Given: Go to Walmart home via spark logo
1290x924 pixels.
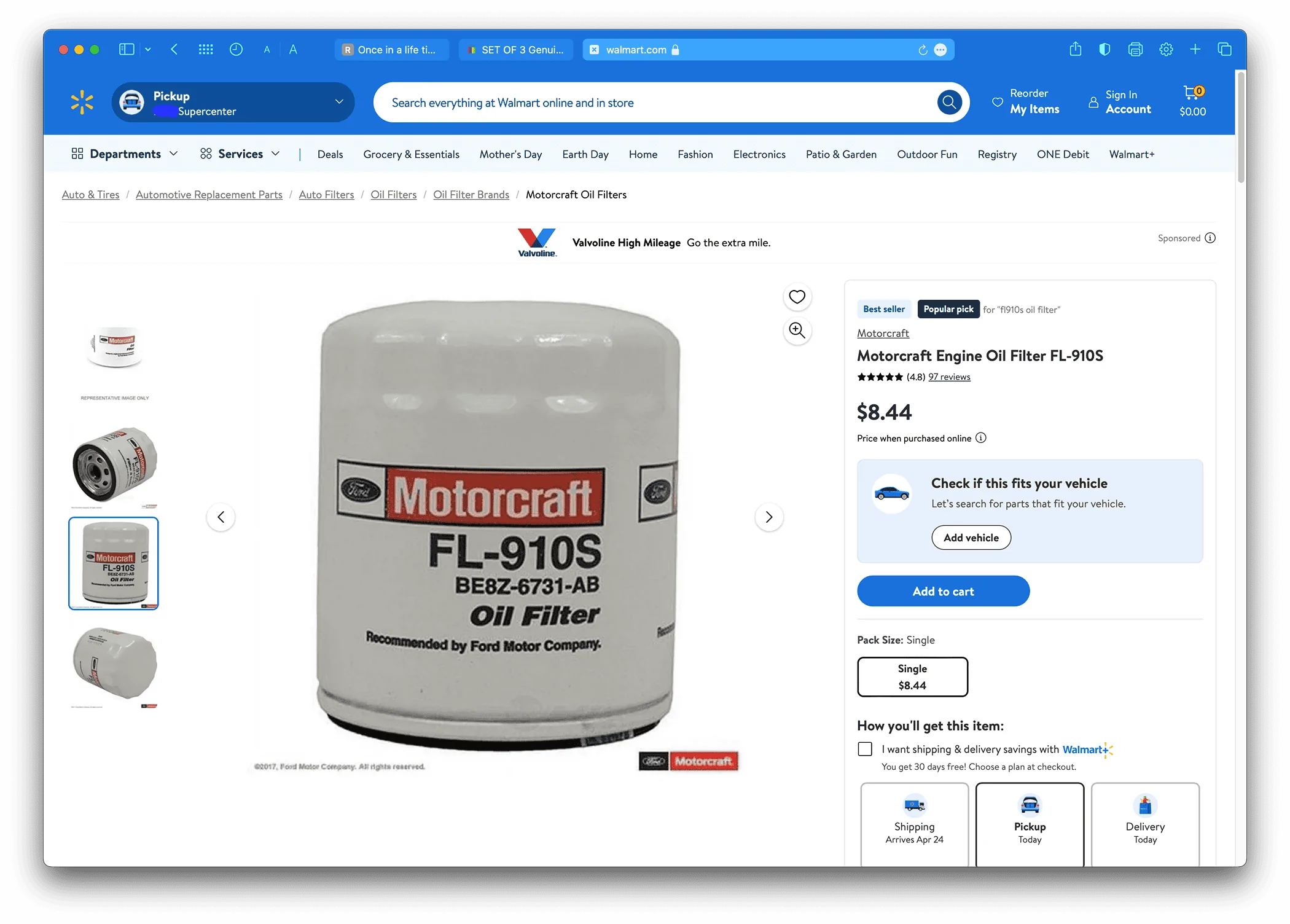Looking at the screenshot, I should point(82,102).
